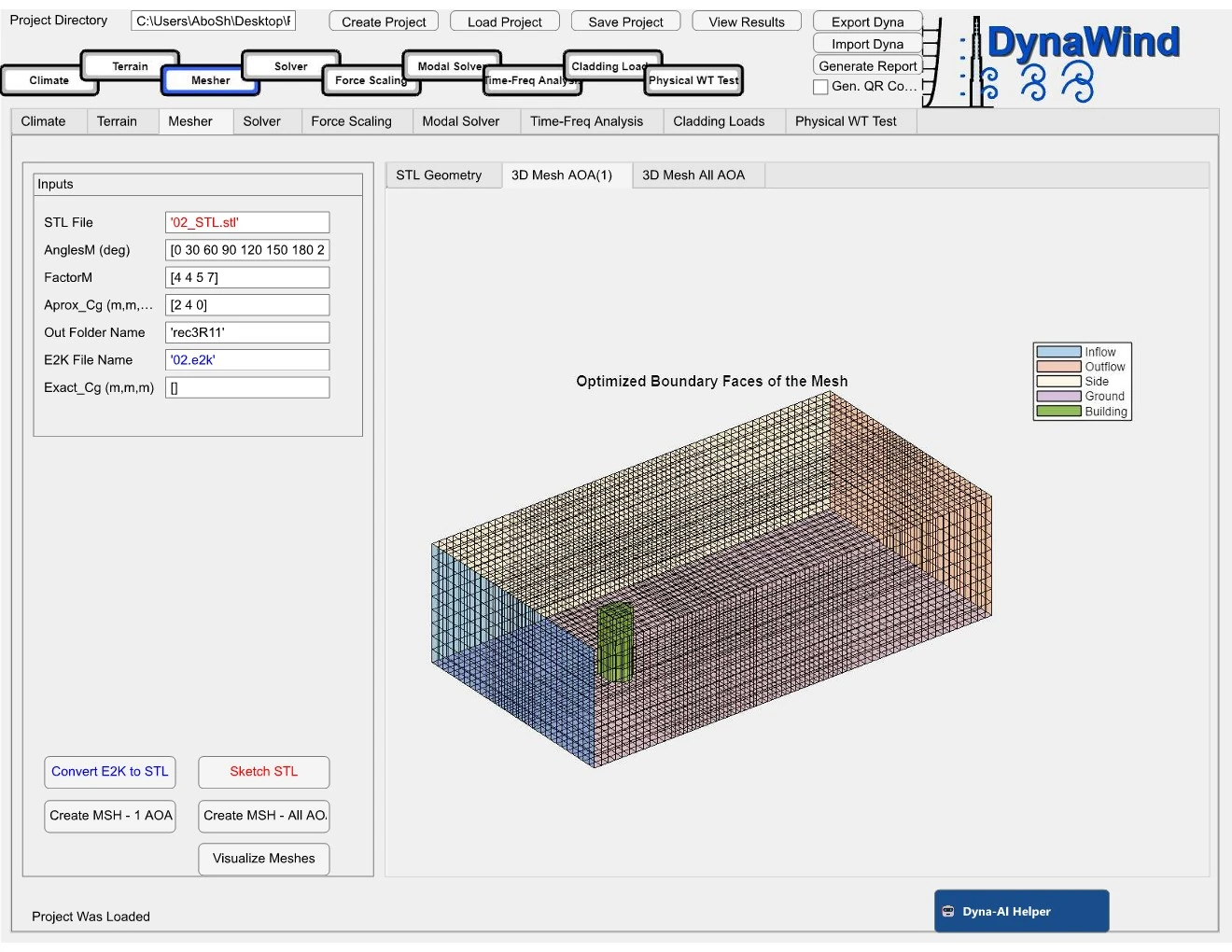Click the green Building legend swatch
The width and height of the screenshot is (1232, 952).
click(x=1058, y=412)
